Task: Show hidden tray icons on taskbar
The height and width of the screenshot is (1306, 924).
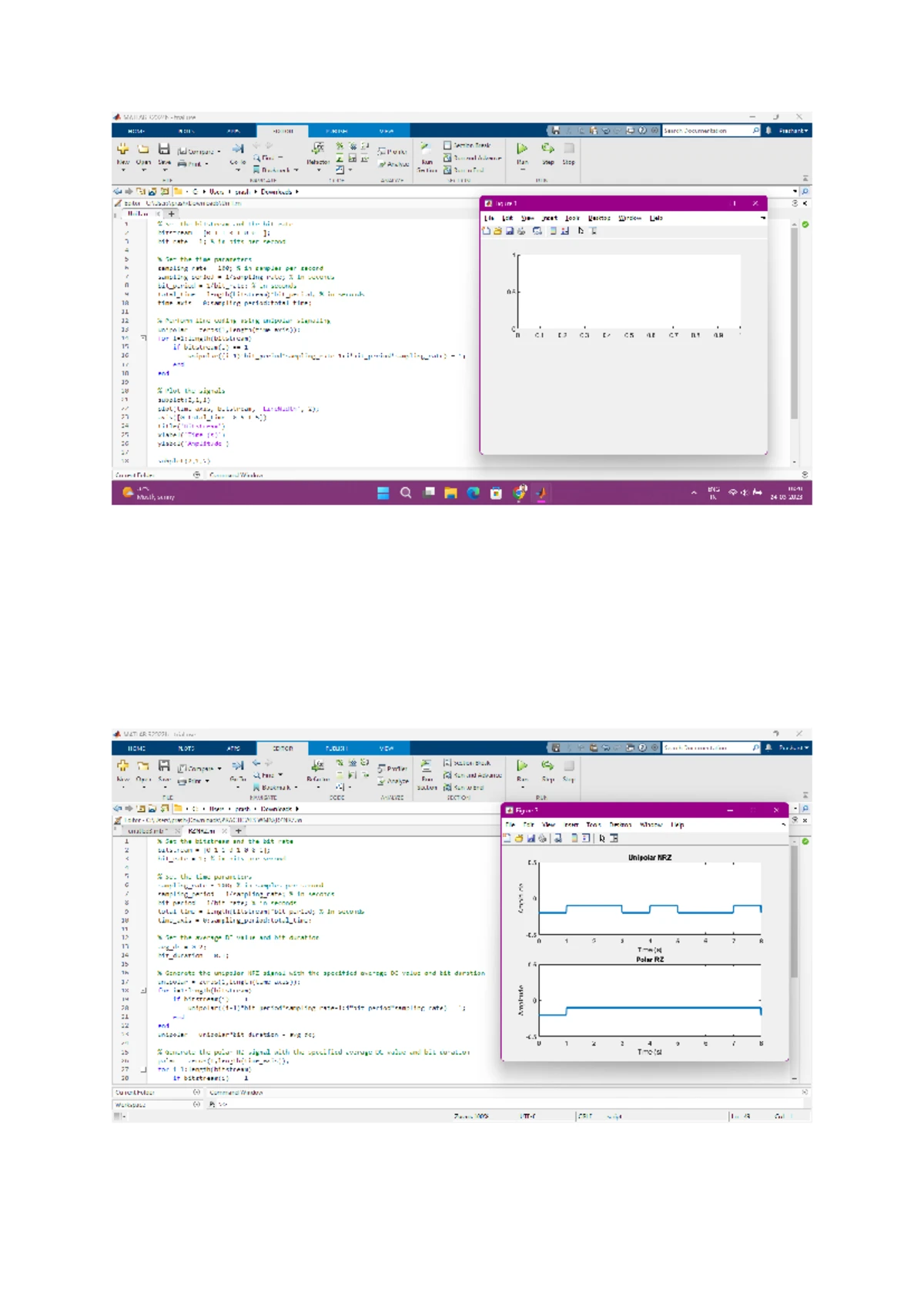Action: pyautogui.click(x=694, y=492)
